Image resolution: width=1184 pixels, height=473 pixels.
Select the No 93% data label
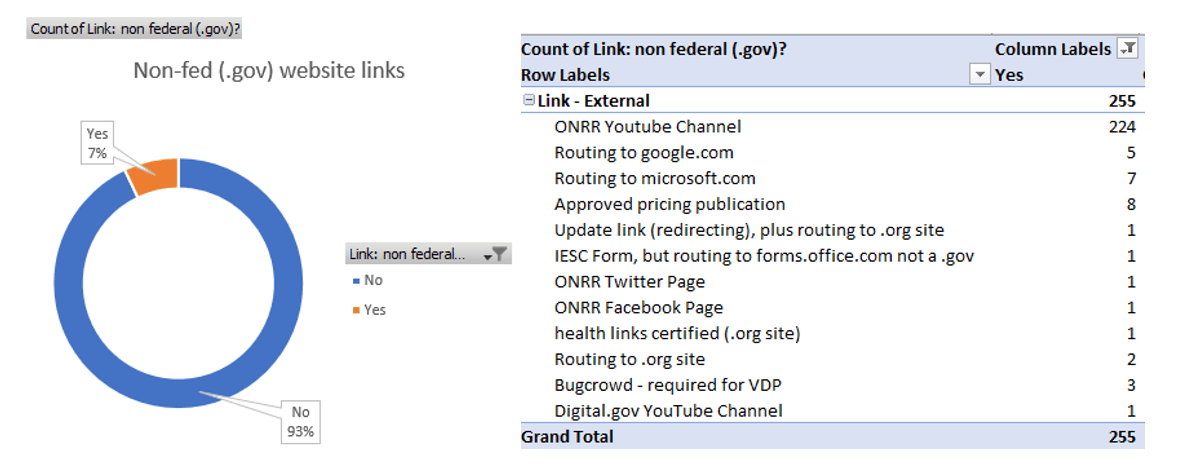301,423
